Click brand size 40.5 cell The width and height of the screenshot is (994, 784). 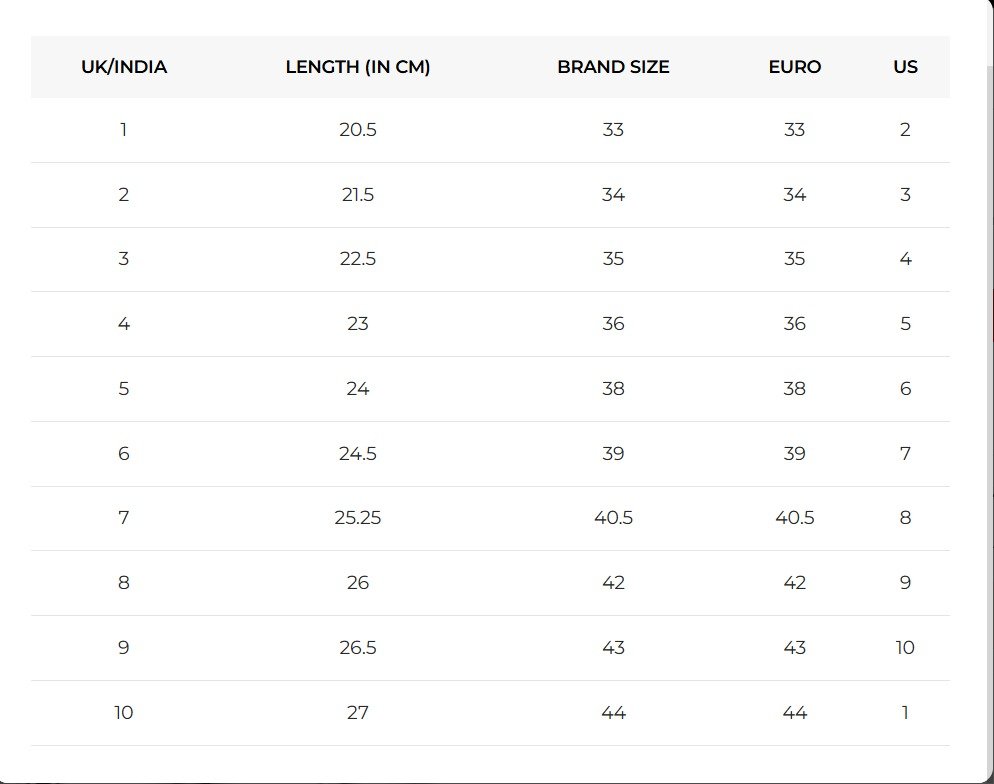[x=613, y=518]
